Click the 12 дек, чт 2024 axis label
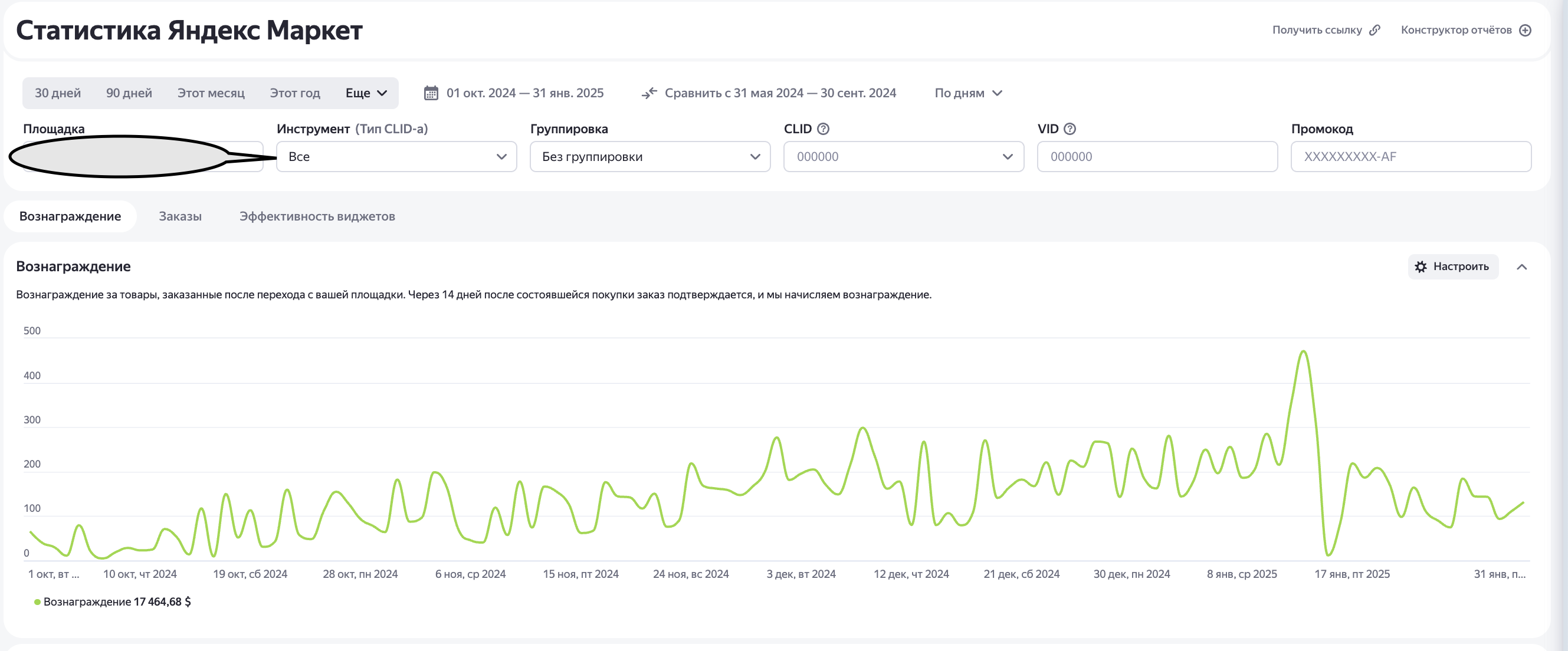The image size is (1568, 651). pos(911,574)
